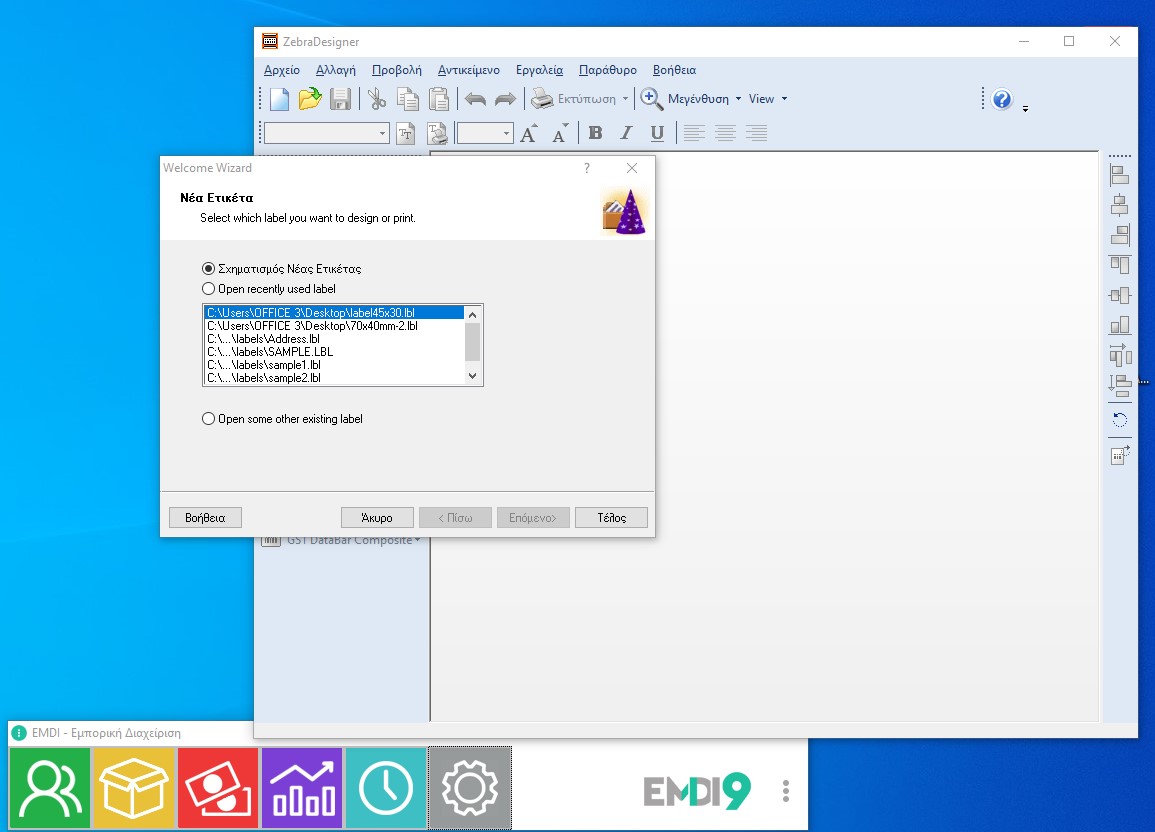Click the Save diskette icon
The image size is (1155, 832).
click(x=340, y=99)
